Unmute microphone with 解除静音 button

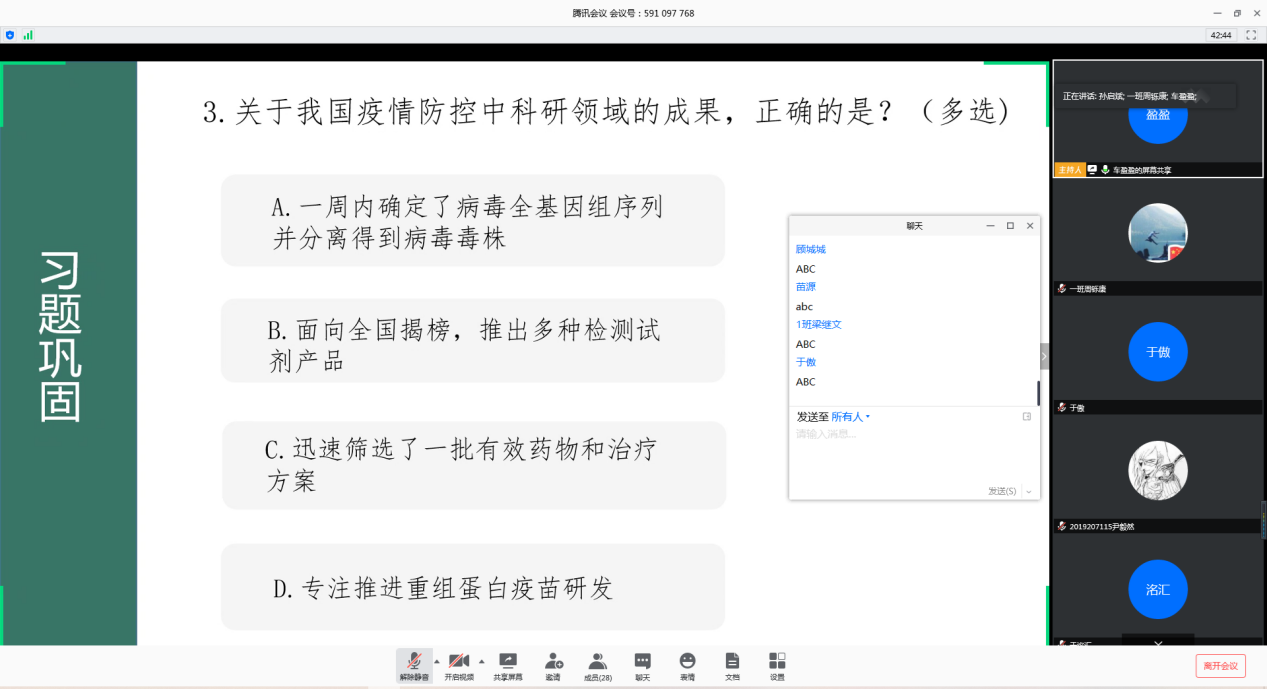[414, 665]
